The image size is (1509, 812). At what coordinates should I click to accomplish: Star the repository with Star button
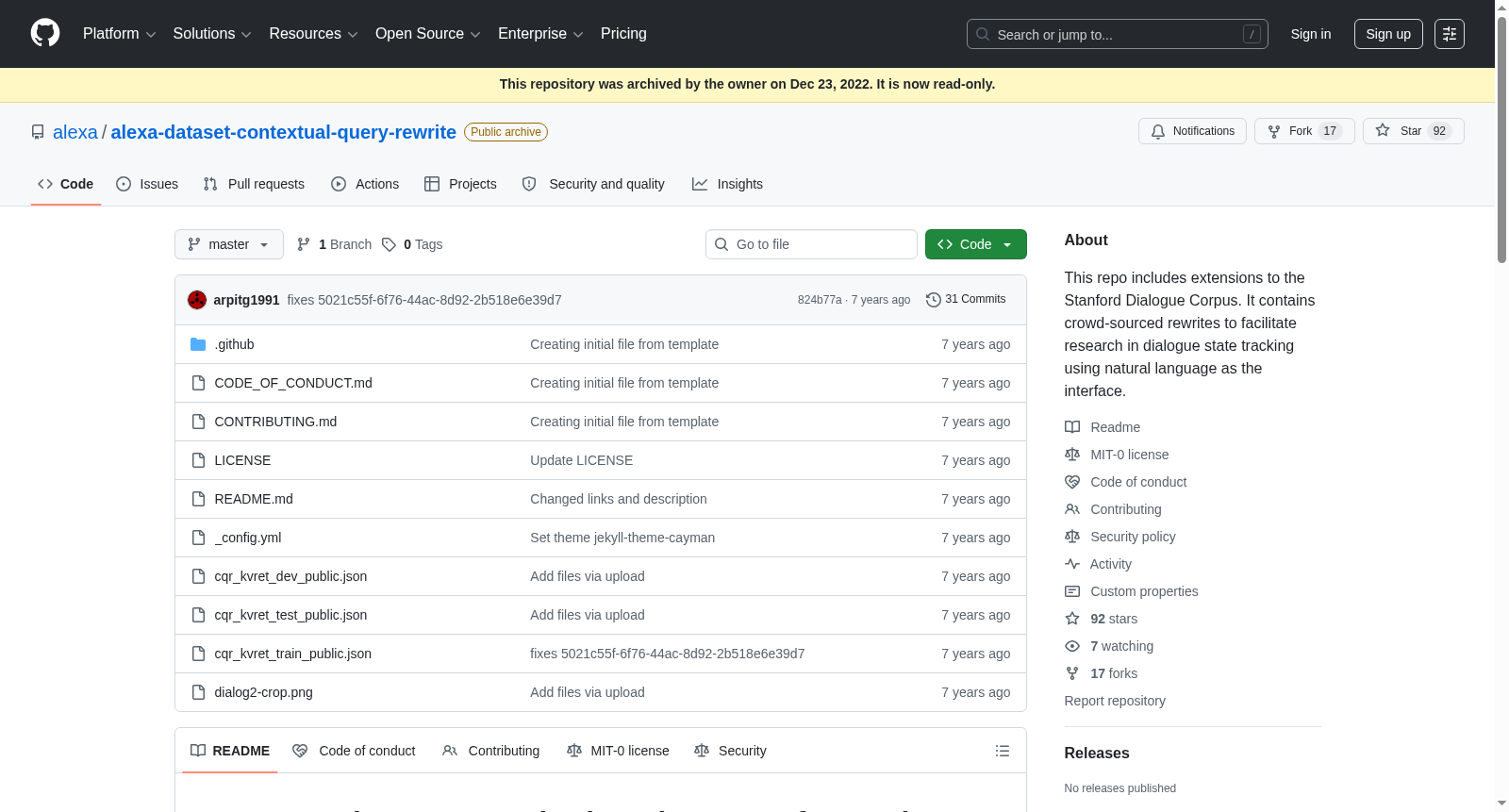1413,131
